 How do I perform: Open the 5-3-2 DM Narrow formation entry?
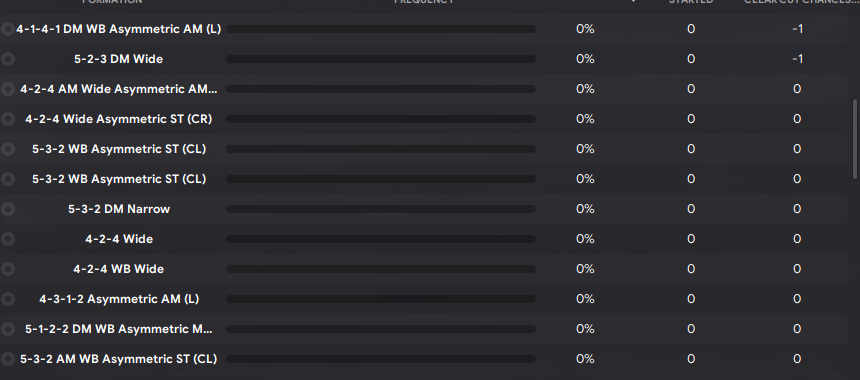(x=119, y=209)
